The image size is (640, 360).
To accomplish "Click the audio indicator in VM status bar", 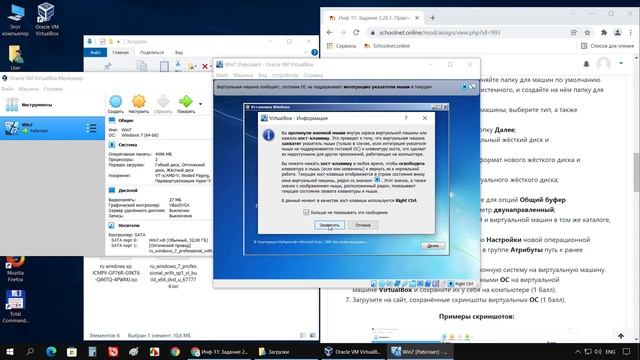I will pos(389,283).
